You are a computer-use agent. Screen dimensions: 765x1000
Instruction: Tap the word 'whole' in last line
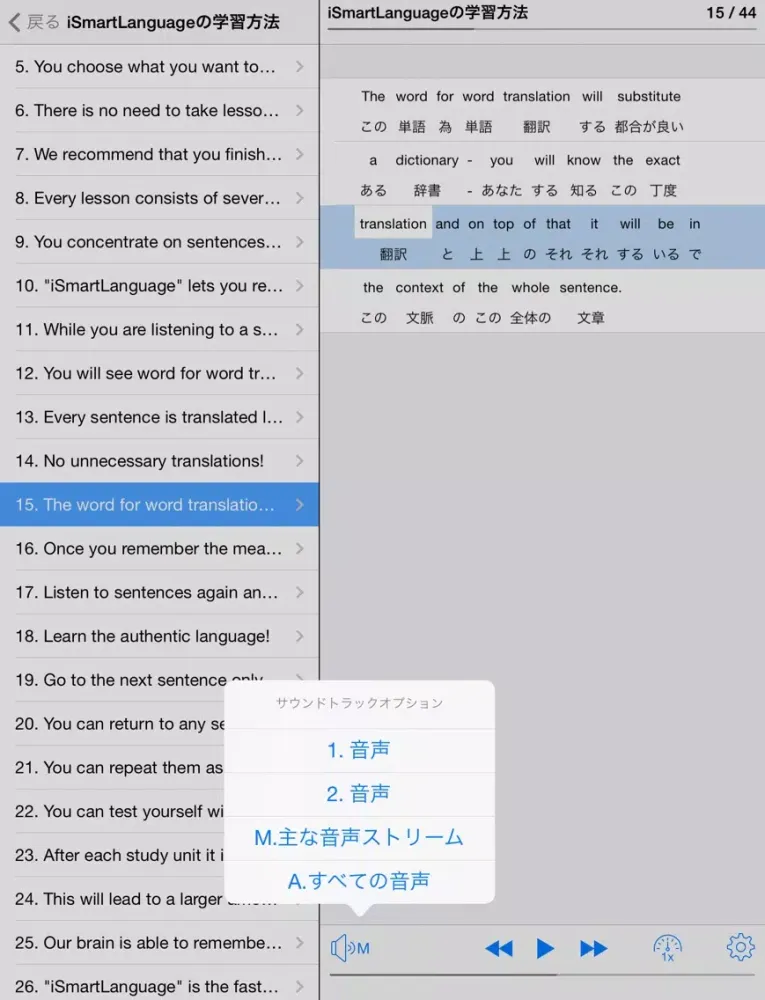click(x=530, y=288)
